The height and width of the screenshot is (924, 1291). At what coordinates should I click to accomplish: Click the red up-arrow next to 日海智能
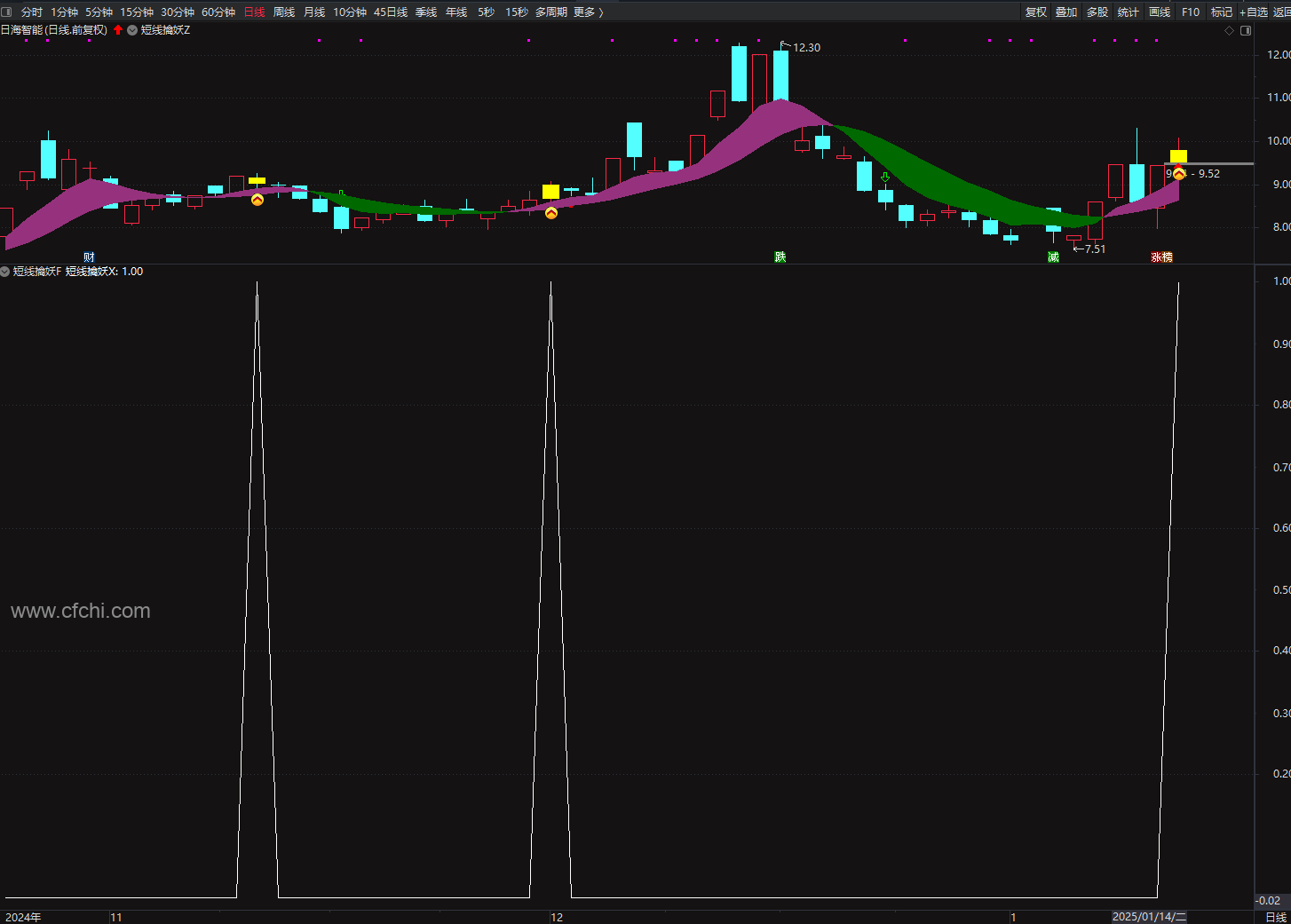point(118,30)
